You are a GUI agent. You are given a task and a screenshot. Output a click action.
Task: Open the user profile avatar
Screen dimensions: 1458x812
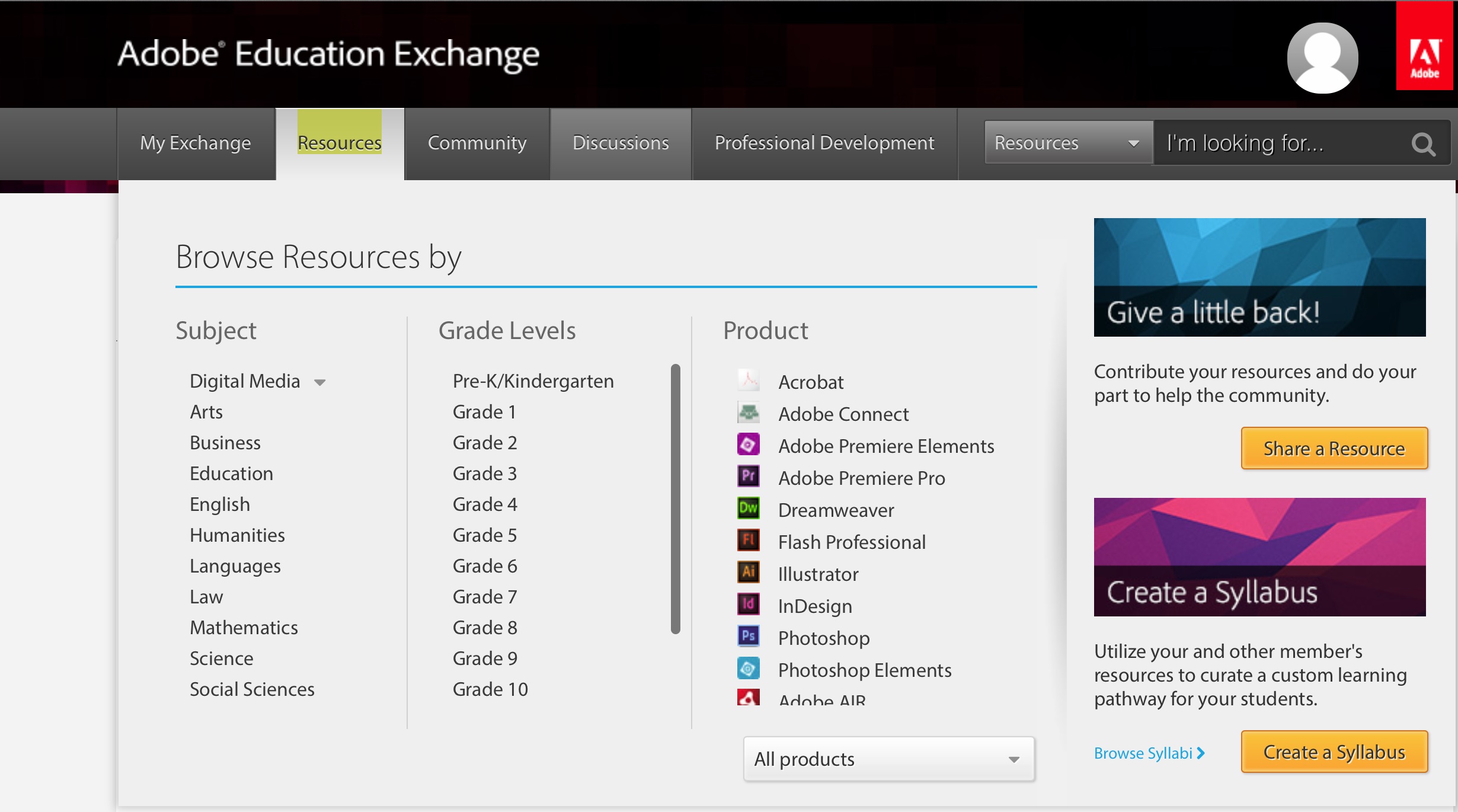tap(1322, 57)
